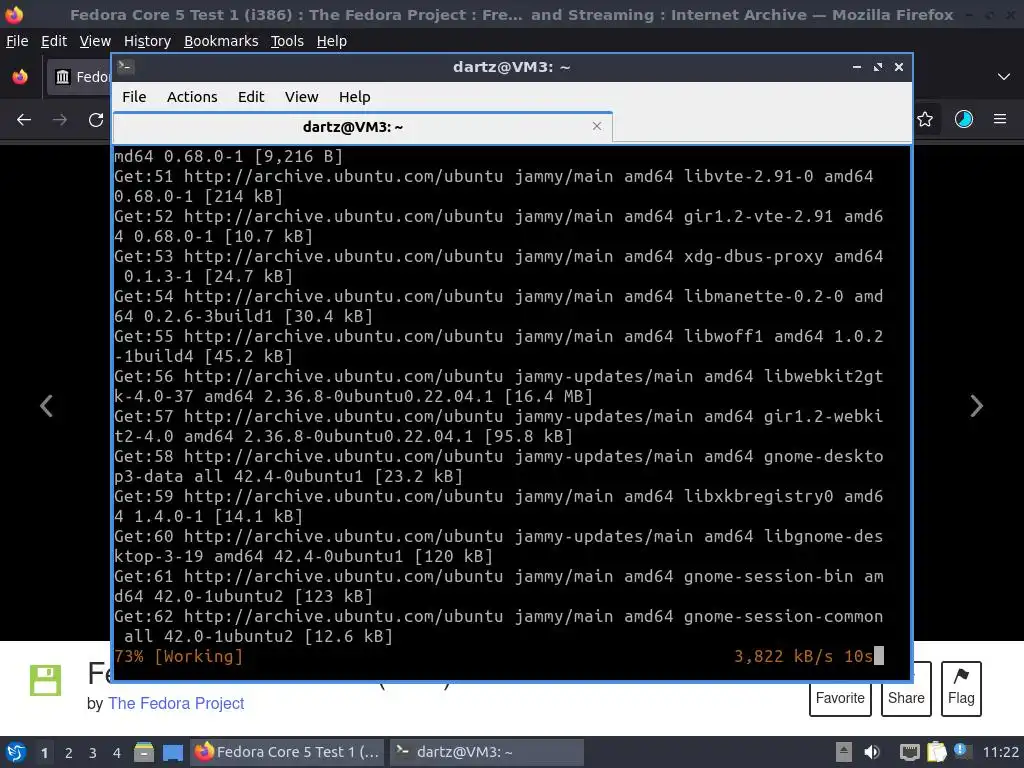Close the dartz@VM3 terminal tab
Screen dimensions: 1024x768
pos(596,126)
